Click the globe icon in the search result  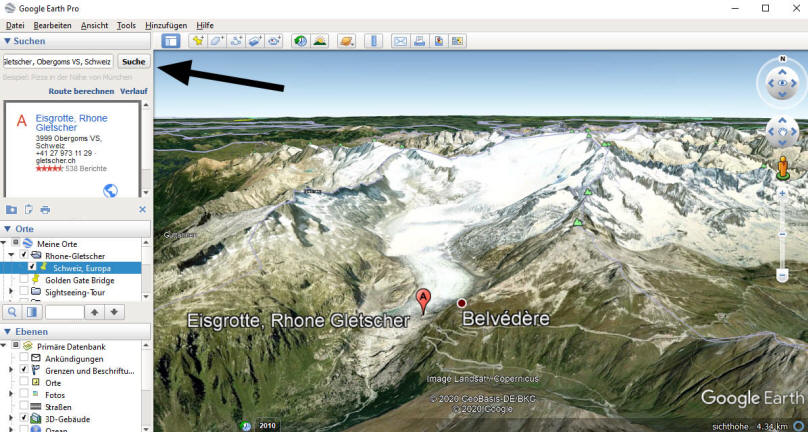click(110, 191)
